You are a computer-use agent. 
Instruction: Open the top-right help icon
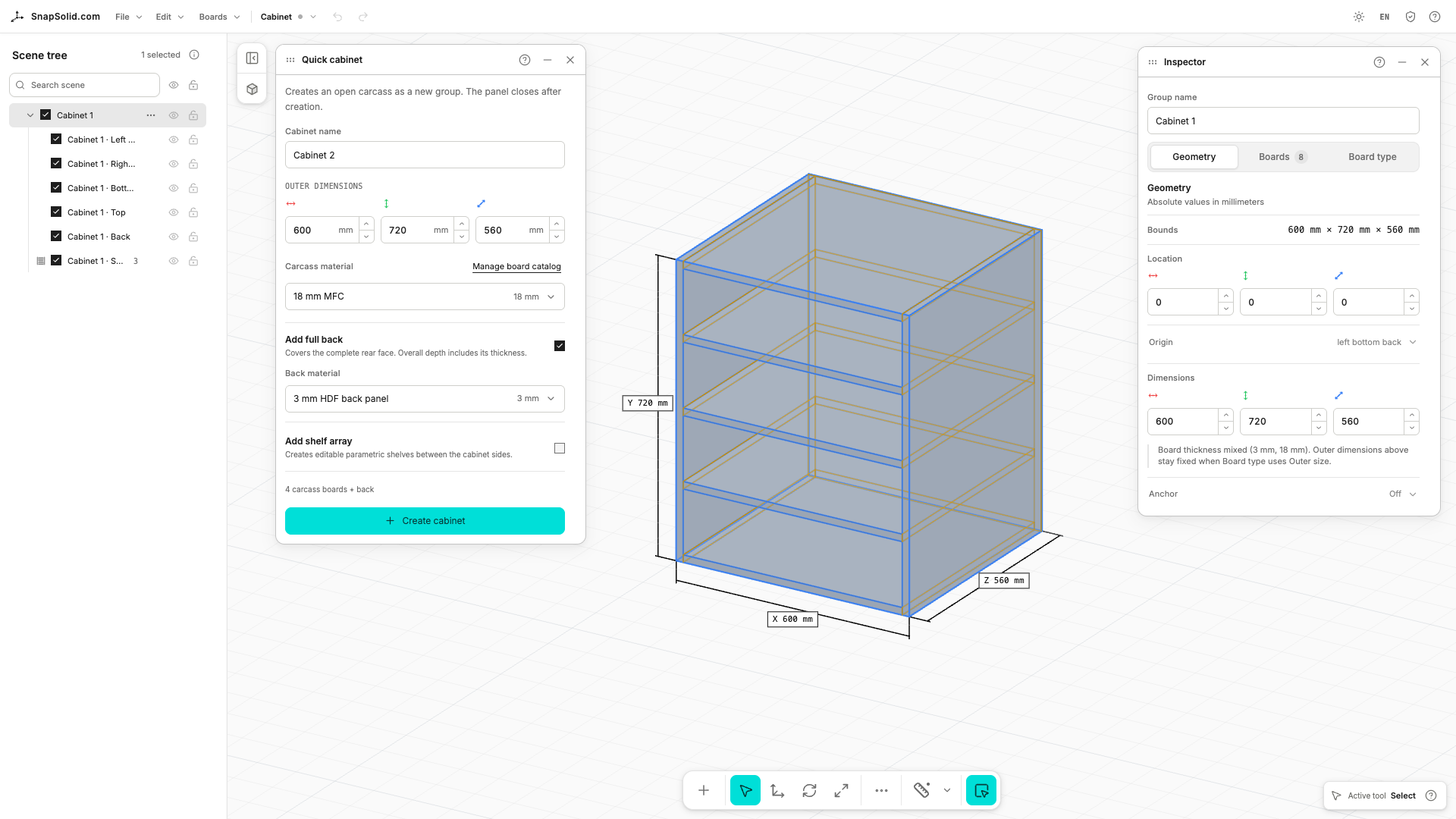point(1435,17)
